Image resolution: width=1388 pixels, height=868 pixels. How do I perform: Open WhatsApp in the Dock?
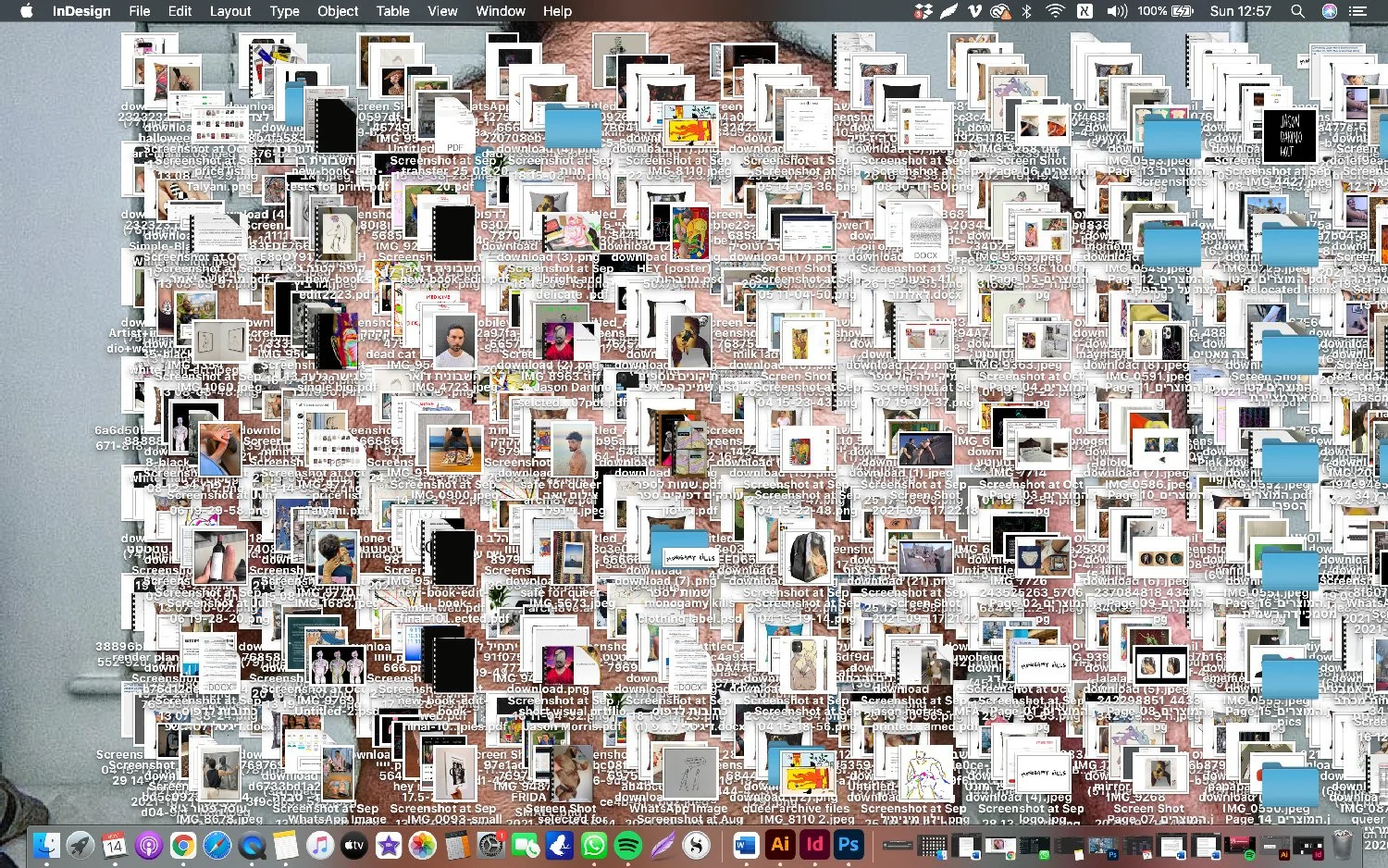point(594,845)
